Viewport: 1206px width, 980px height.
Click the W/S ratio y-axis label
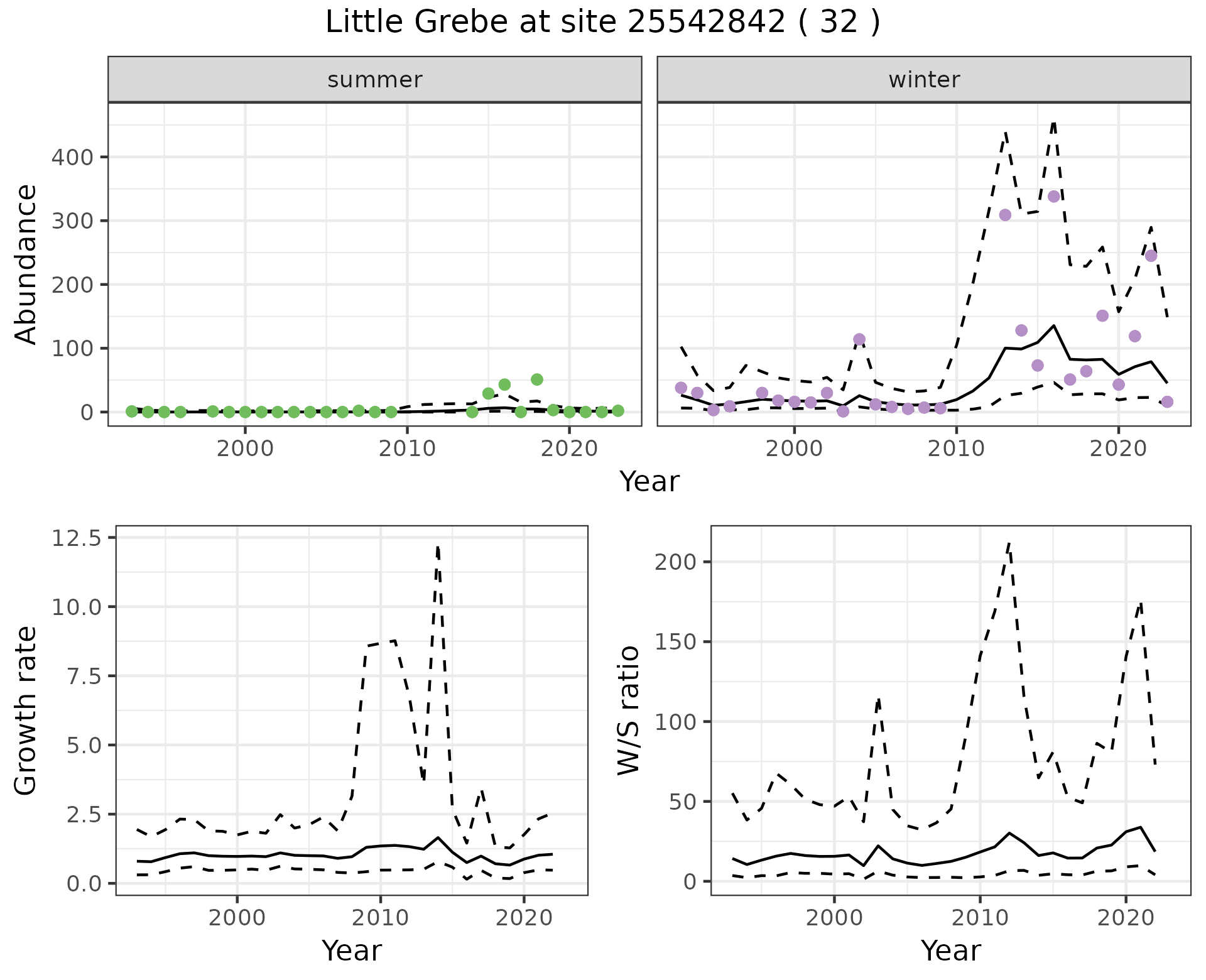tap(628, 710)
